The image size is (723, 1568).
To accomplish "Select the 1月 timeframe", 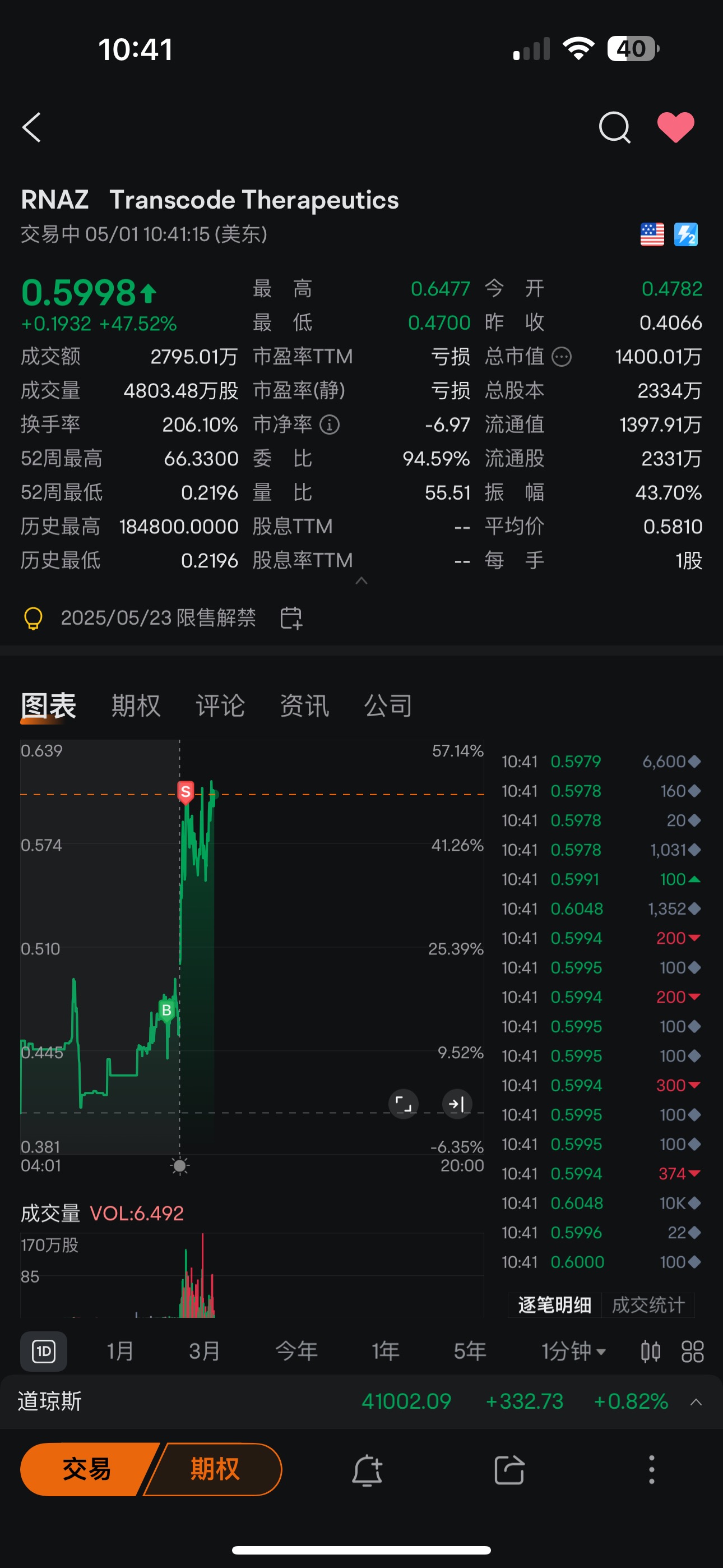I will point(120,1352).
